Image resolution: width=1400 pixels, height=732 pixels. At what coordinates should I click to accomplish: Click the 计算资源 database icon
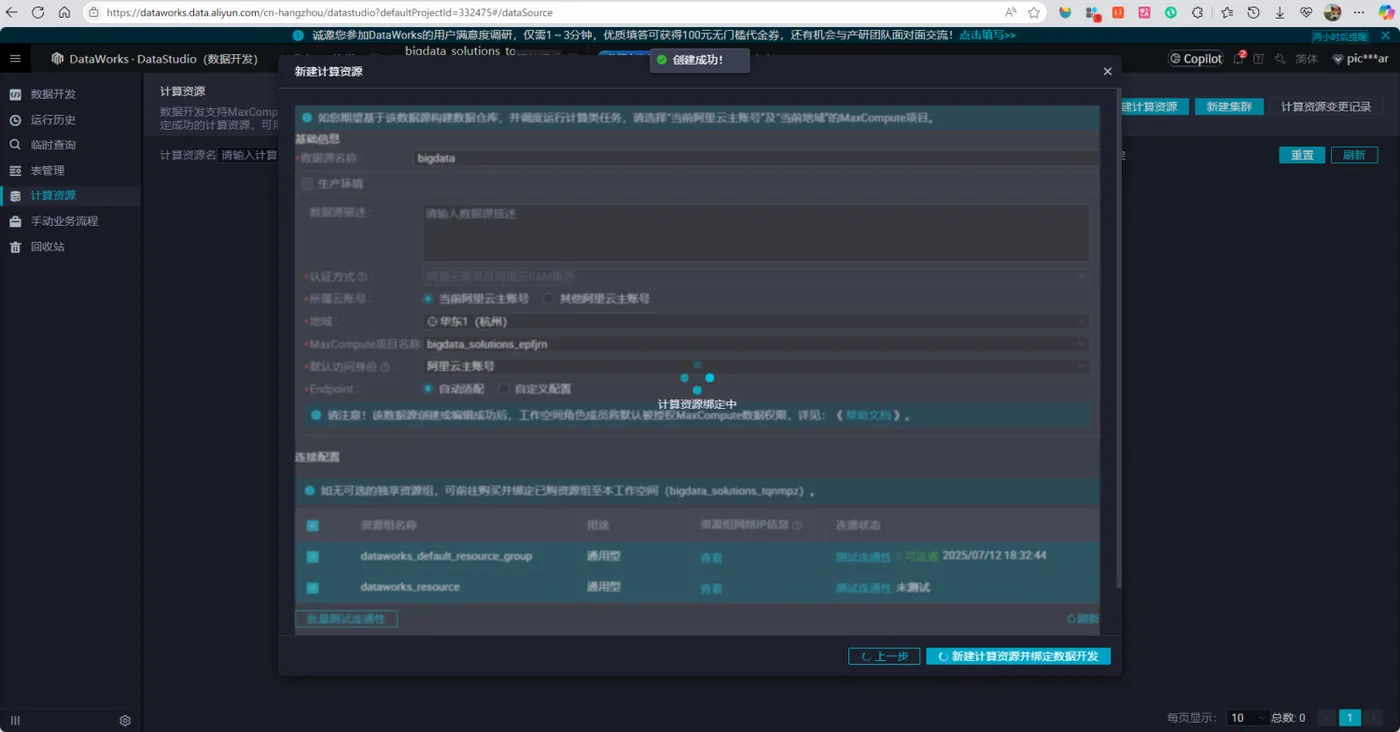click(x=15, y=196)
